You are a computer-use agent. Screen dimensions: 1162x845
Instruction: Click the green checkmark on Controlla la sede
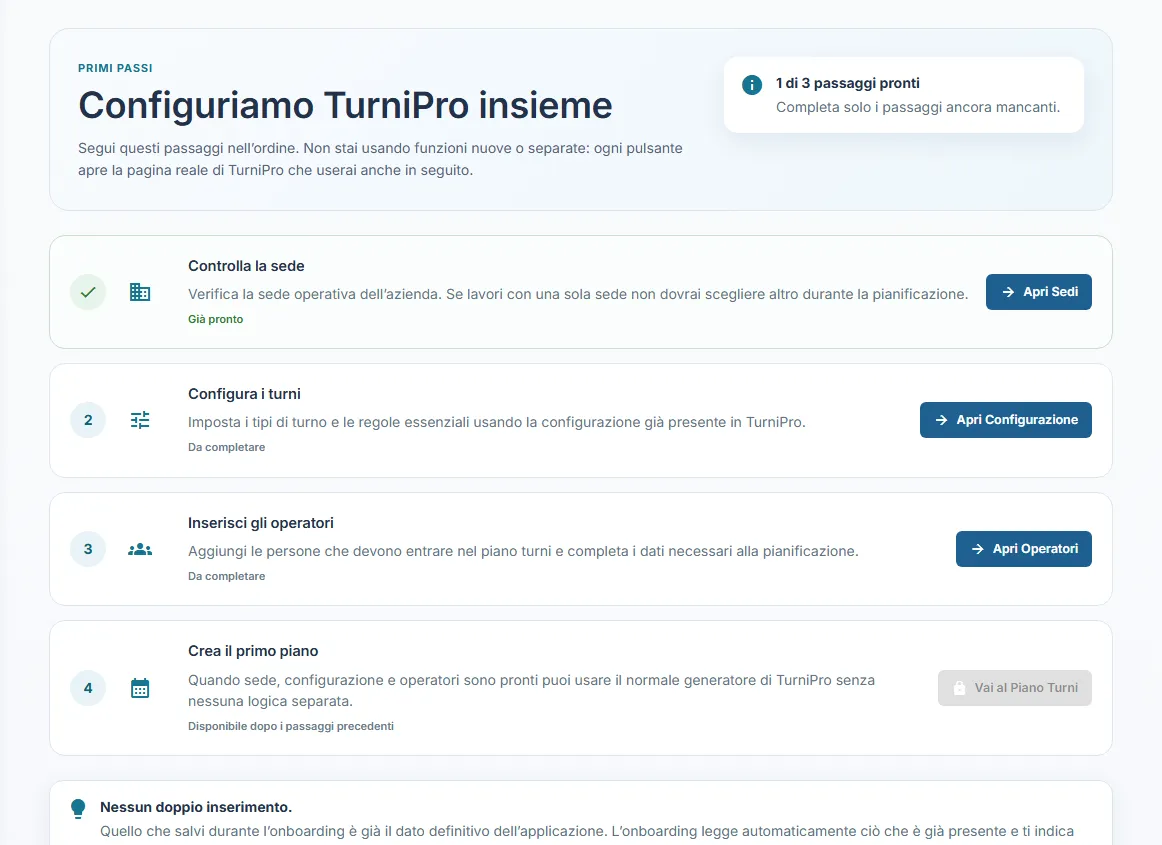pyautogui.click(x=88, y=292)
